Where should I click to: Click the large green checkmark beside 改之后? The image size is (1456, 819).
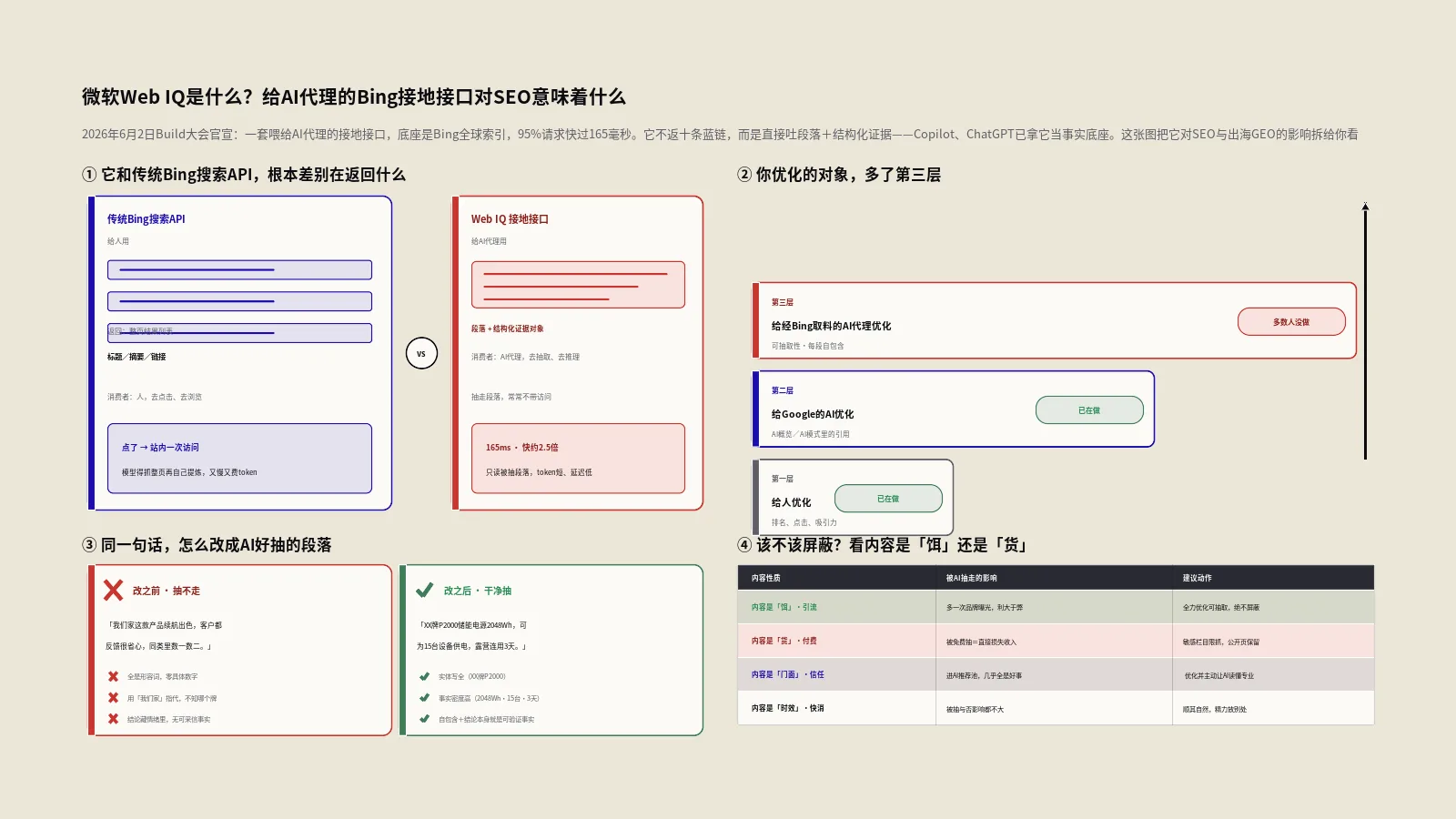click(x=424, y=590)
